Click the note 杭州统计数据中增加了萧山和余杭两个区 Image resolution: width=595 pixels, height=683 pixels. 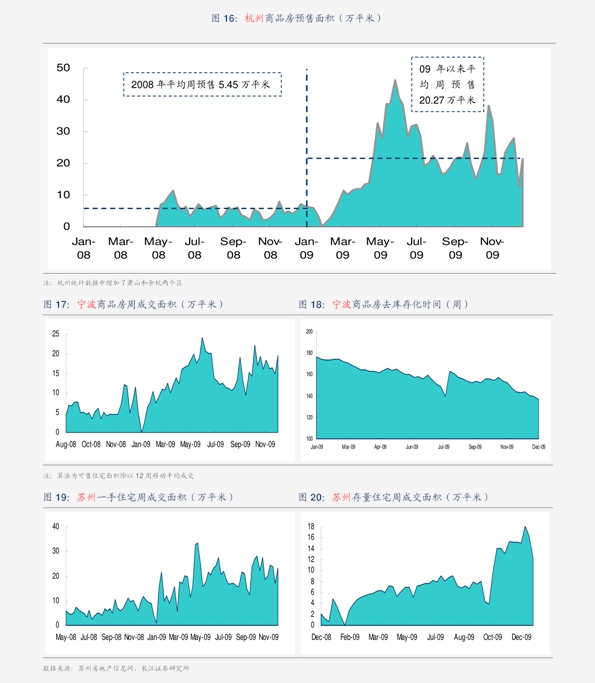point(112,283)
